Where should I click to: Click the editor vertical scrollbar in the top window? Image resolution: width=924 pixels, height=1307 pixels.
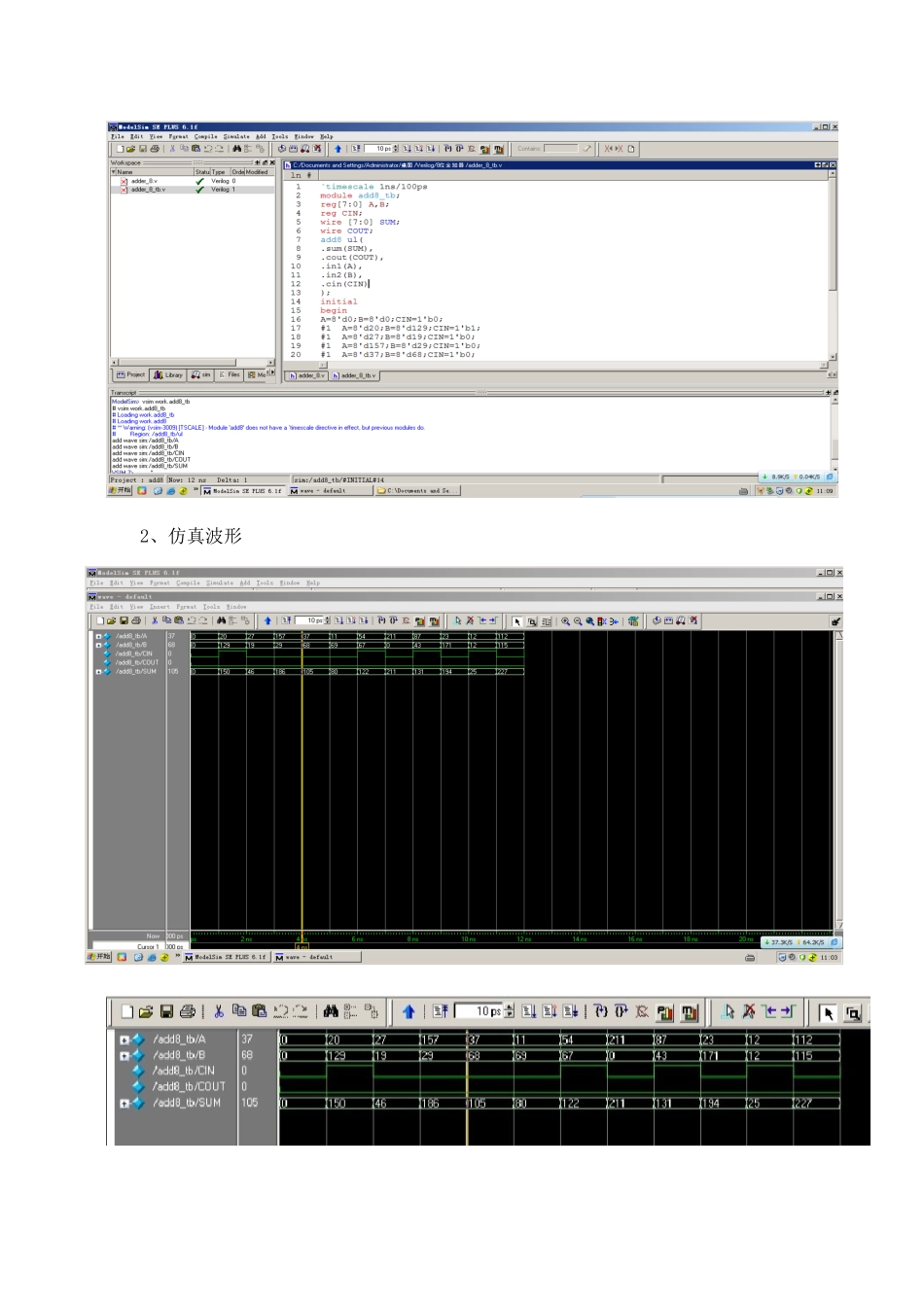pos(833,265)
